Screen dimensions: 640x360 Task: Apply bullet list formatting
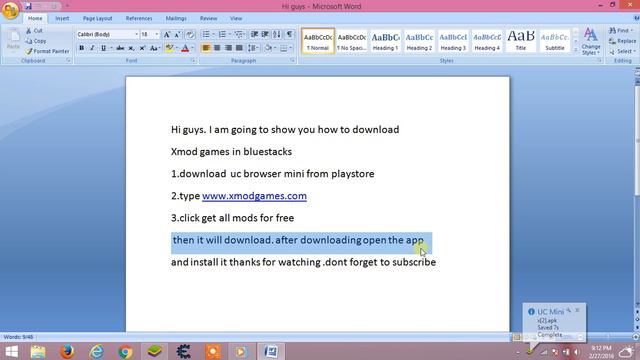point(206,34)
